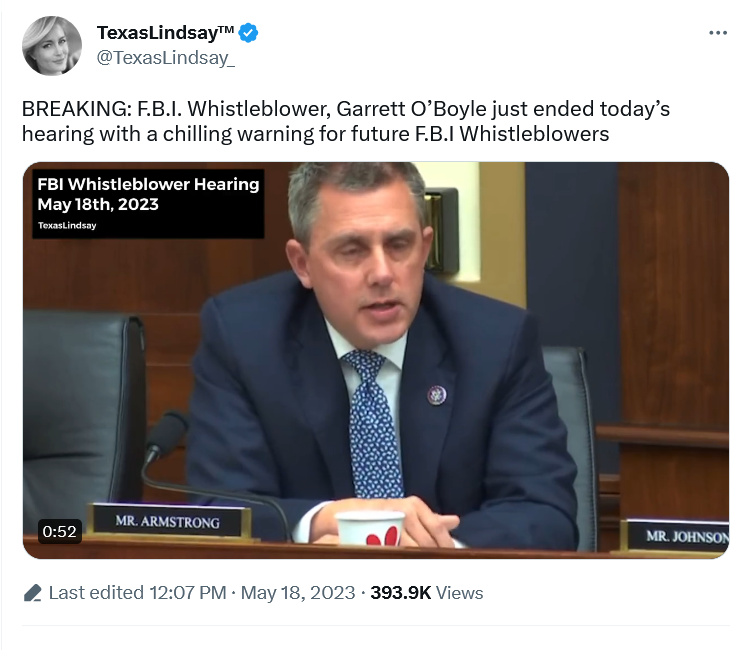
Task: Click the TexasLindsay watermark inside the video
Action: click(67, 225)
